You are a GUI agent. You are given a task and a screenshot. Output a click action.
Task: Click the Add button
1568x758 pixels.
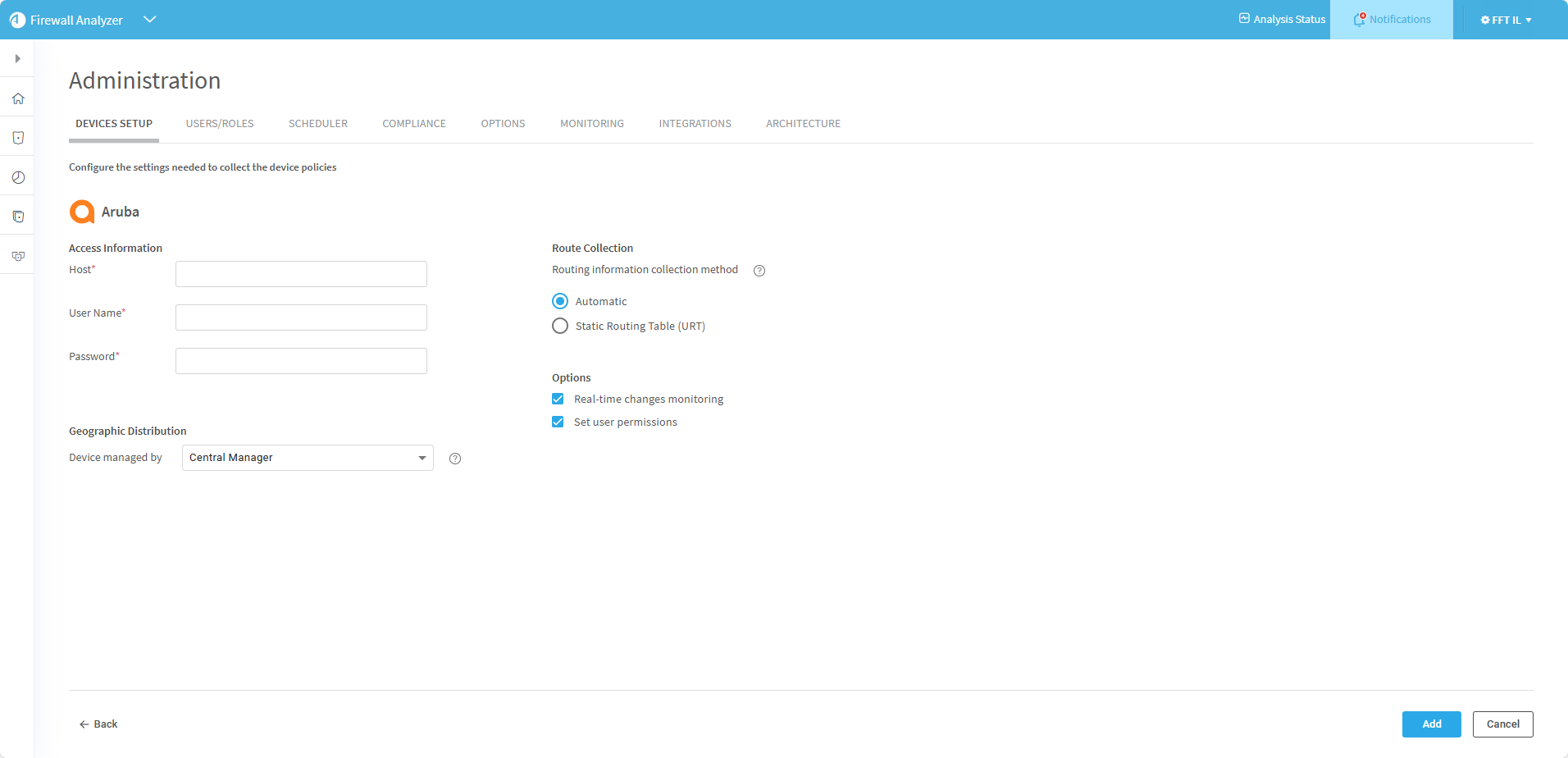point(1431,724)
